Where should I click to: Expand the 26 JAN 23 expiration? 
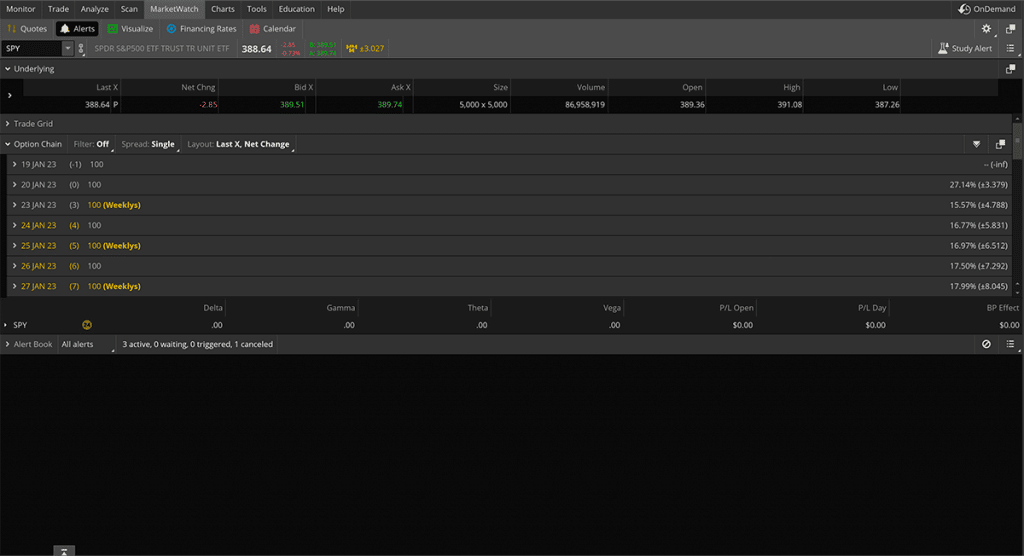pos(14,266)
